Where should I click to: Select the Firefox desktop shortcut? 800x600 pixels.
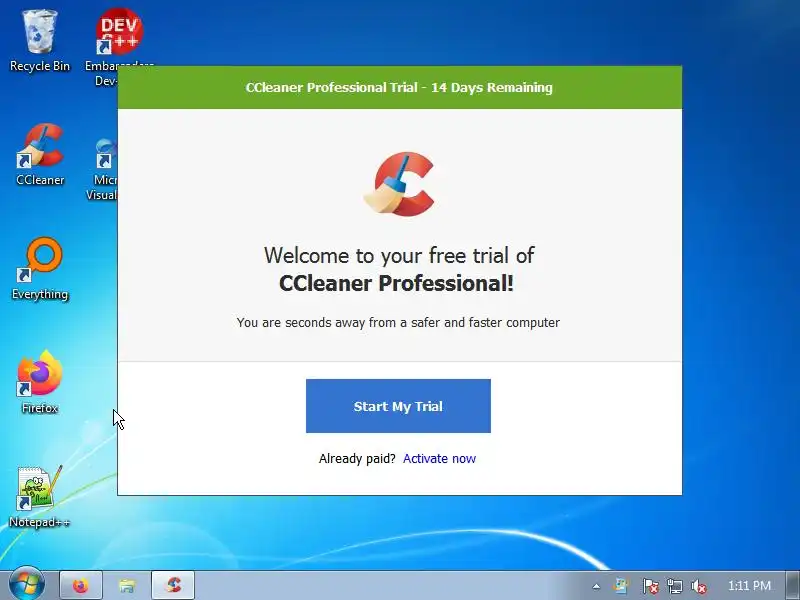[40, 383]
